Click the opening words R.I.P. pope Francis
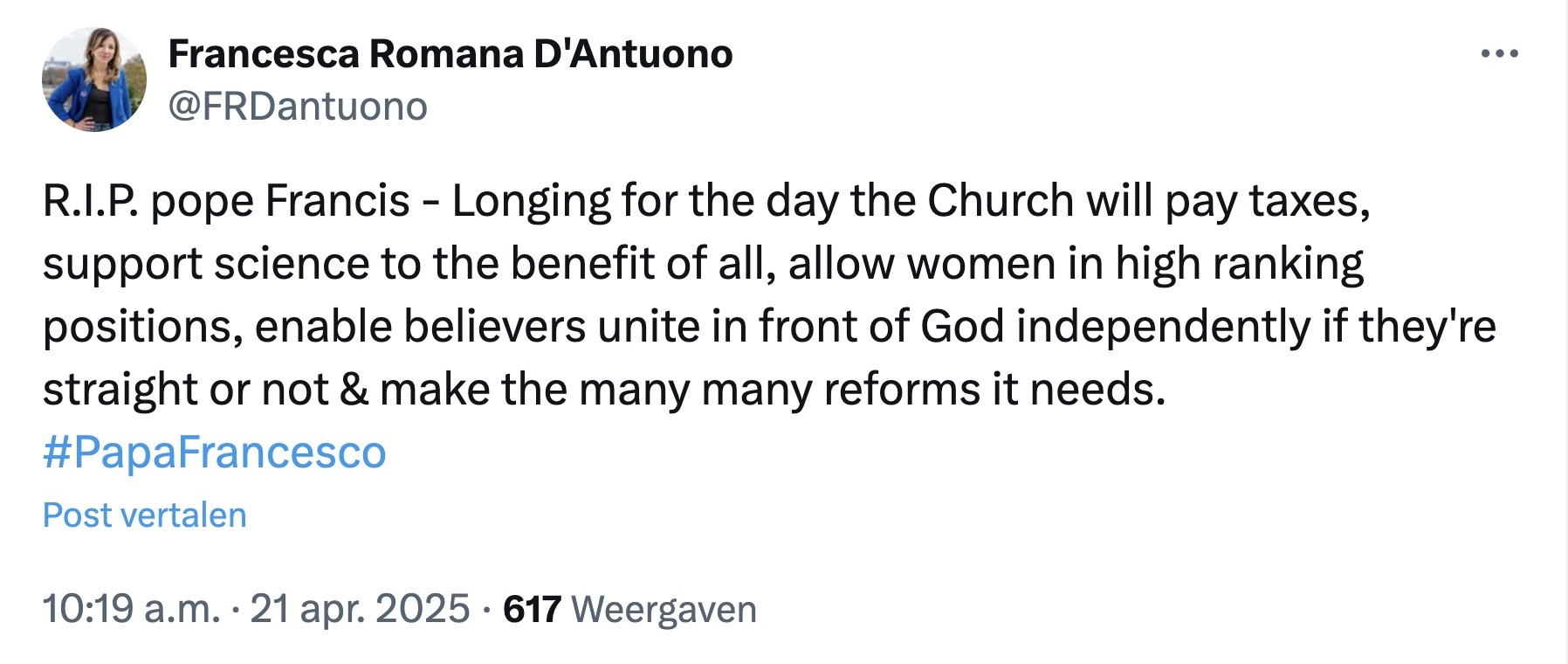This screenshot has width=1568, height=664. (x=226, y=201)
